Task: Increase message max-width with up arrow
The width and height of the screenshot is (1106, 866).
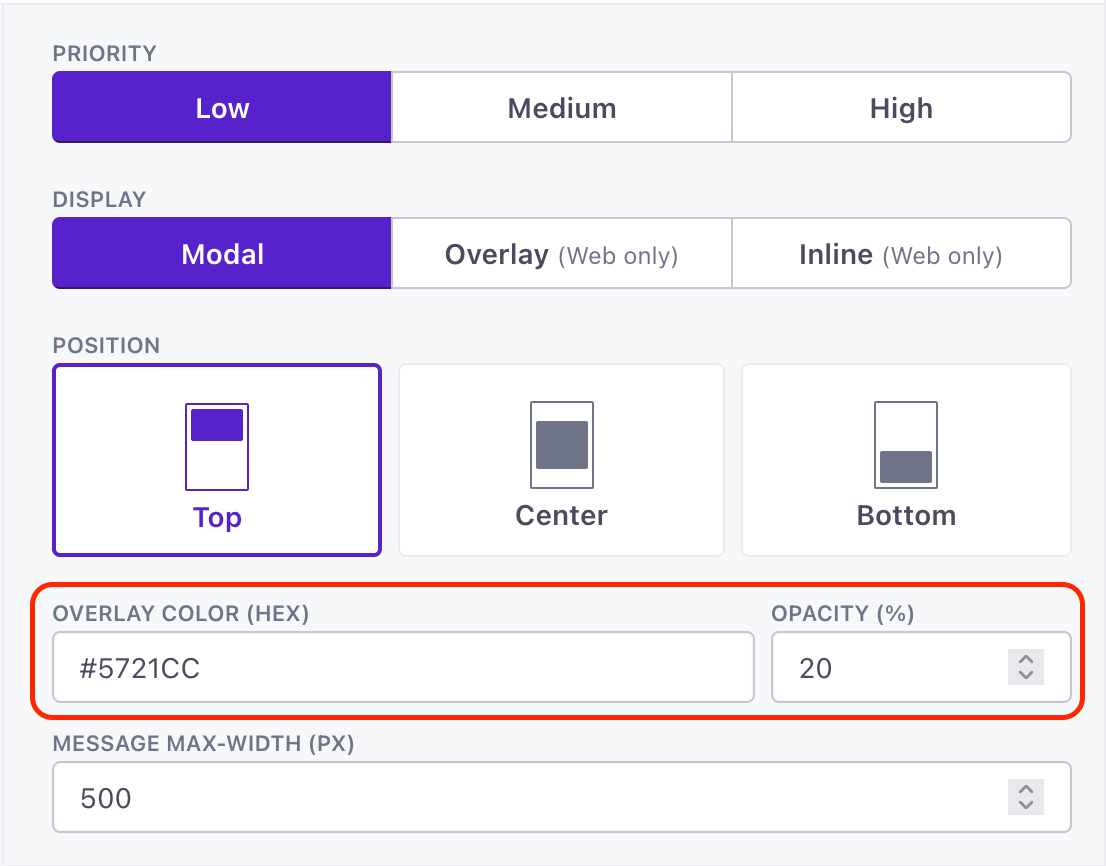Action: tap(1026, 789)
